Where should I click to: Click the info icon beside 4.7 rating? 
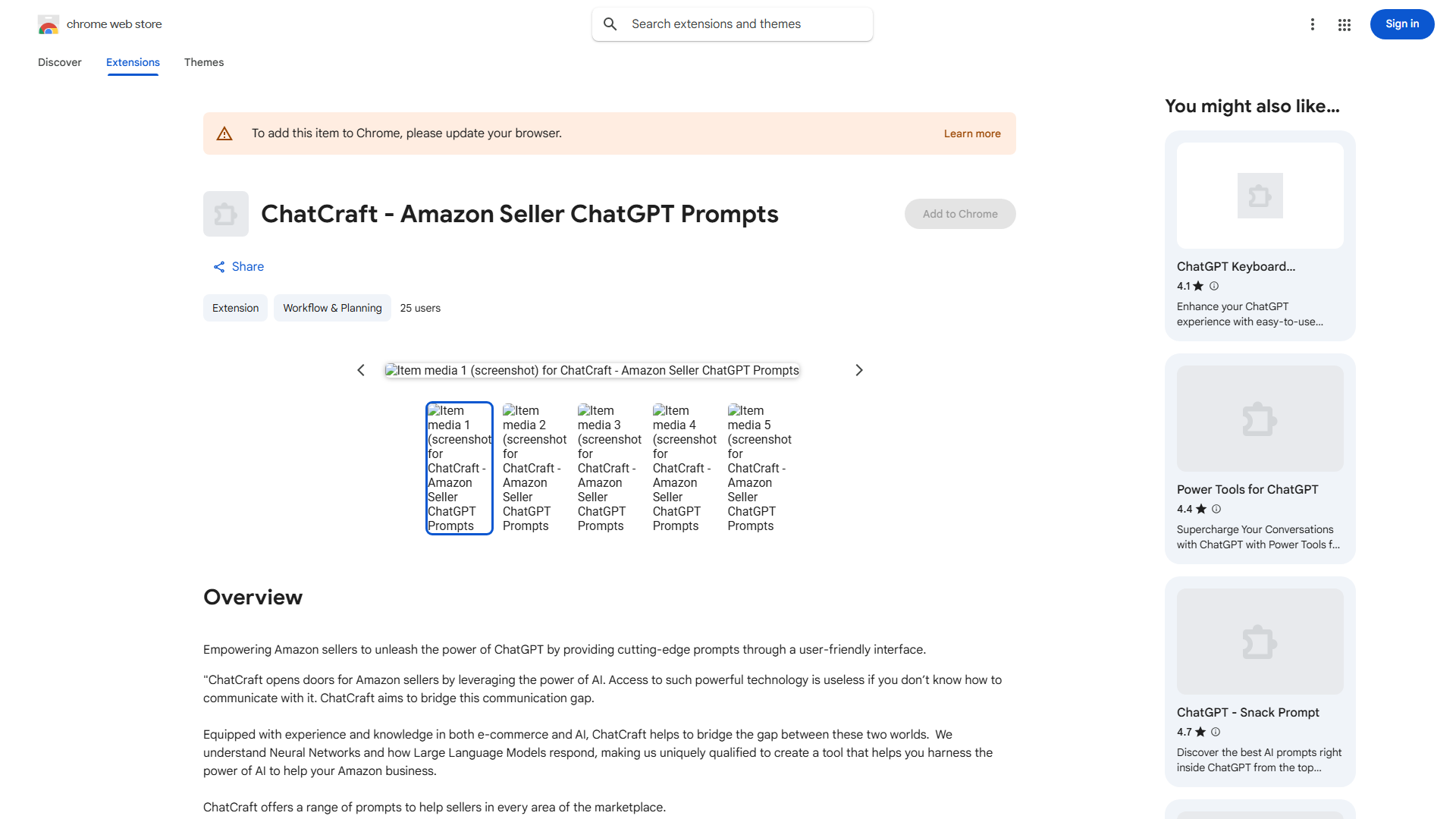[x=1216, y=732]
